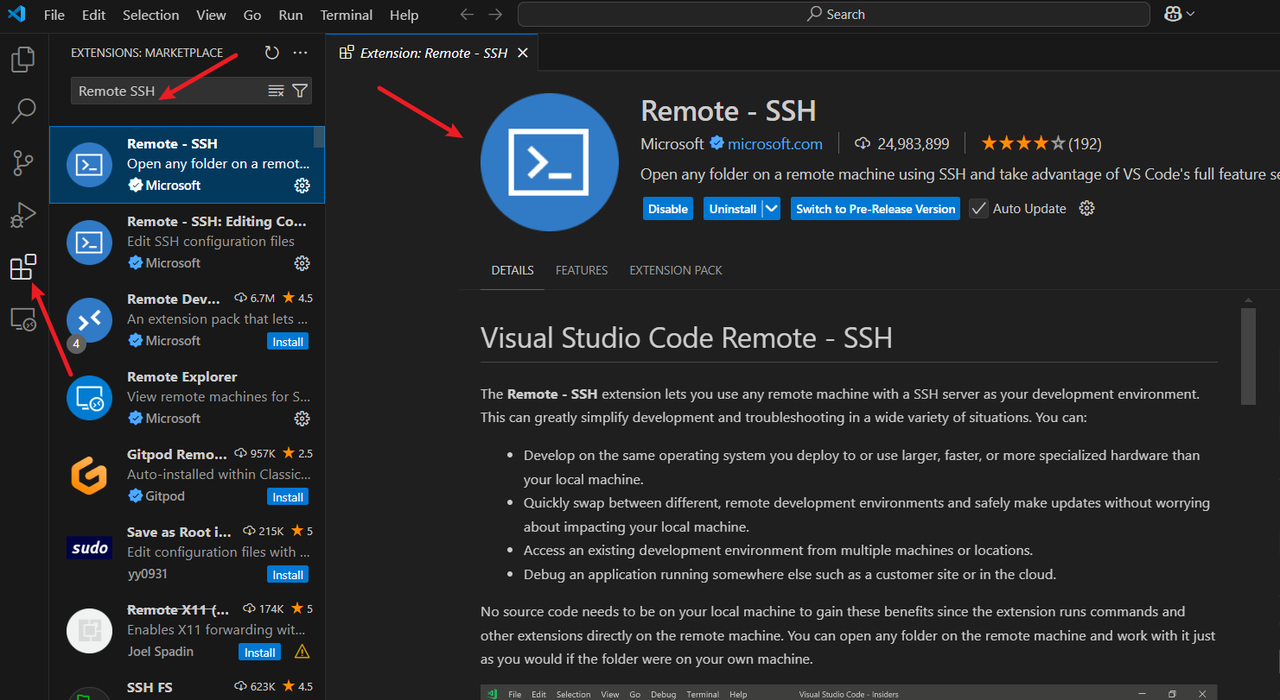Open Remote Explorer activity bar icon
Viewport: 1280px width, 700px height.
coord(23,320)
